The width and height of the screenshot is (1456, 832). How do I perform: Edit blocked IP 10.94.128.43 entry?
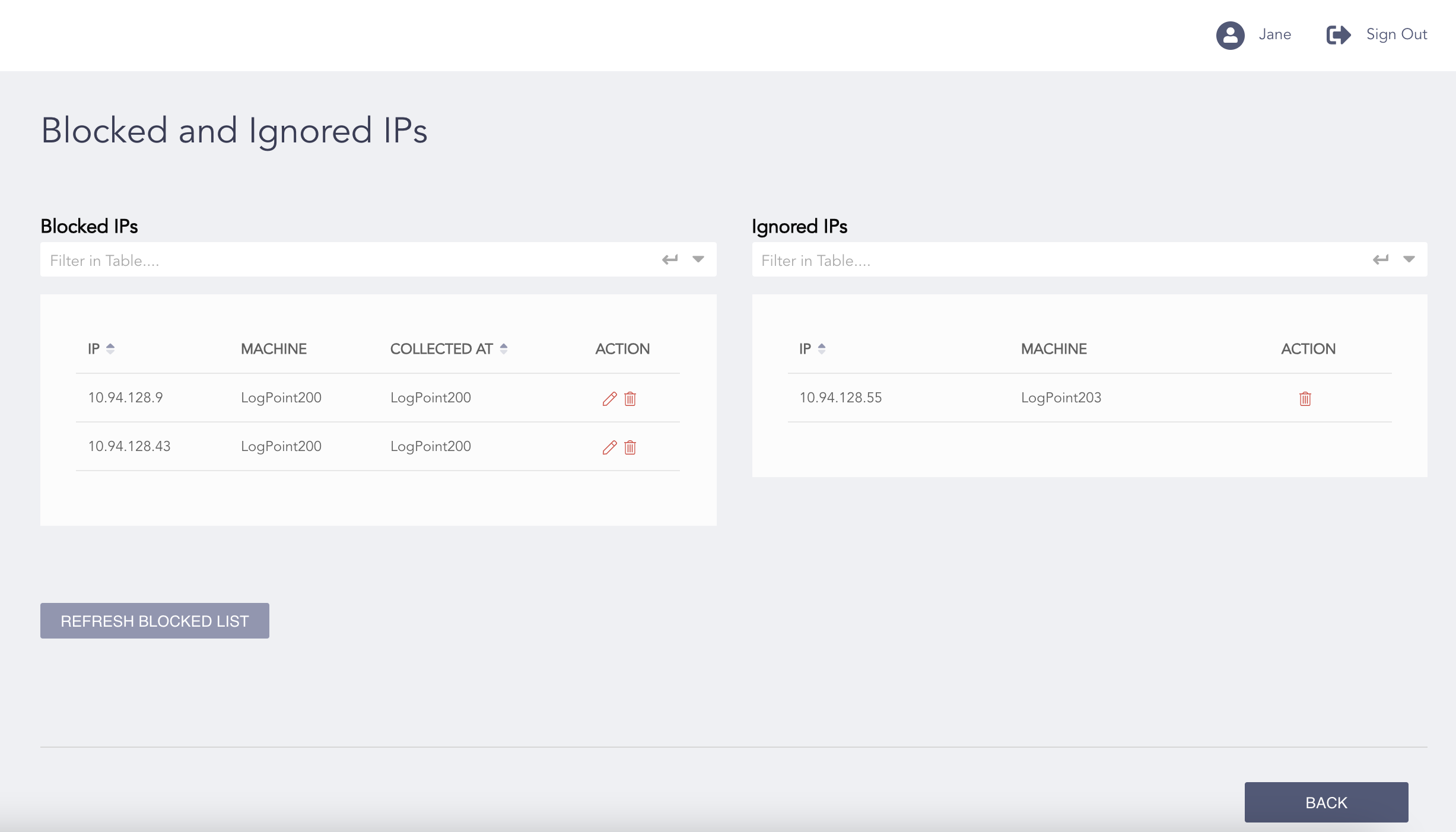point(609,447)
